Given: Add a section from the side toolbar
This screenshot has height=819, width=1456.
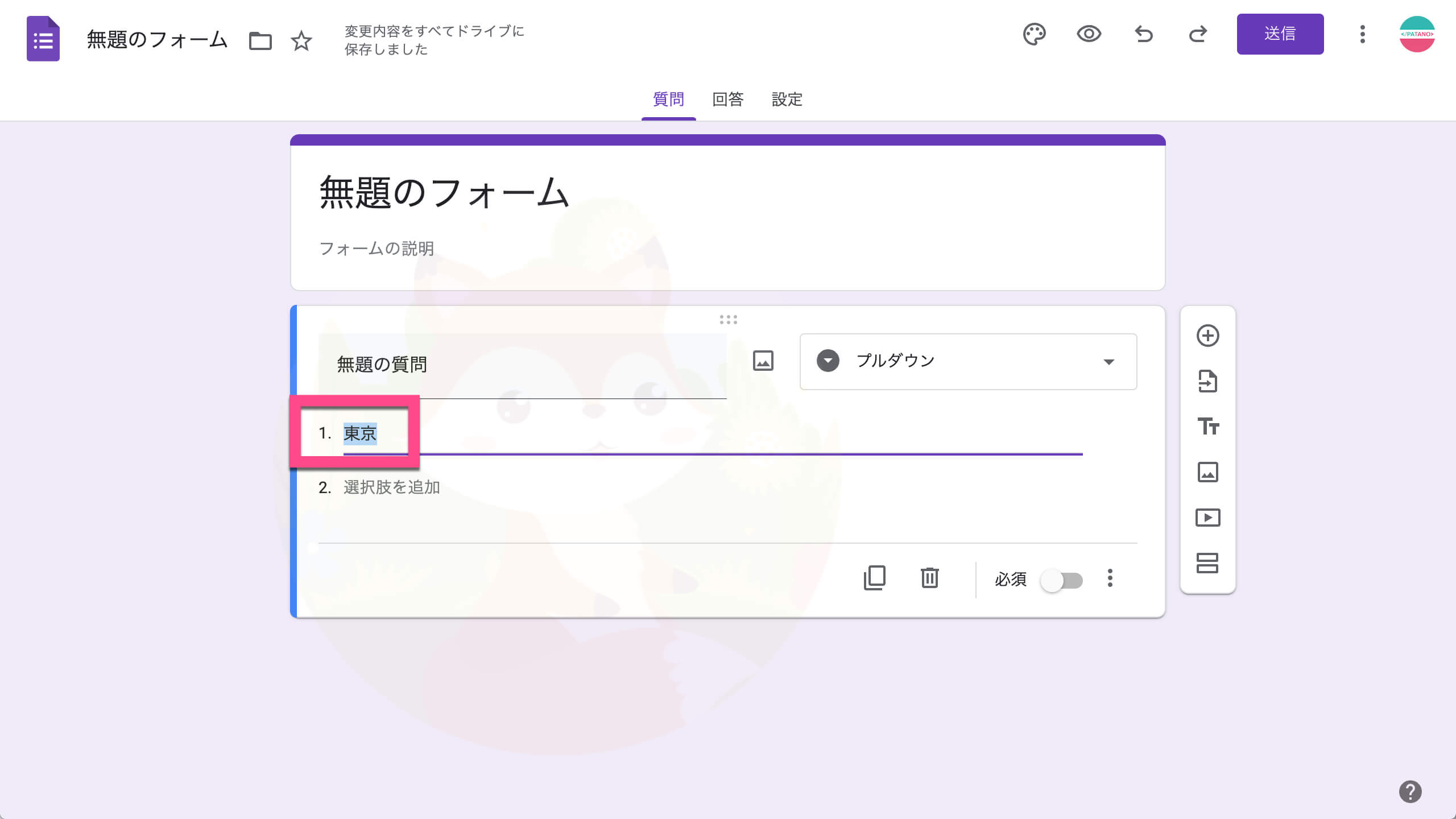Looking at the screenshot, I should click(x=1208, y=563).
